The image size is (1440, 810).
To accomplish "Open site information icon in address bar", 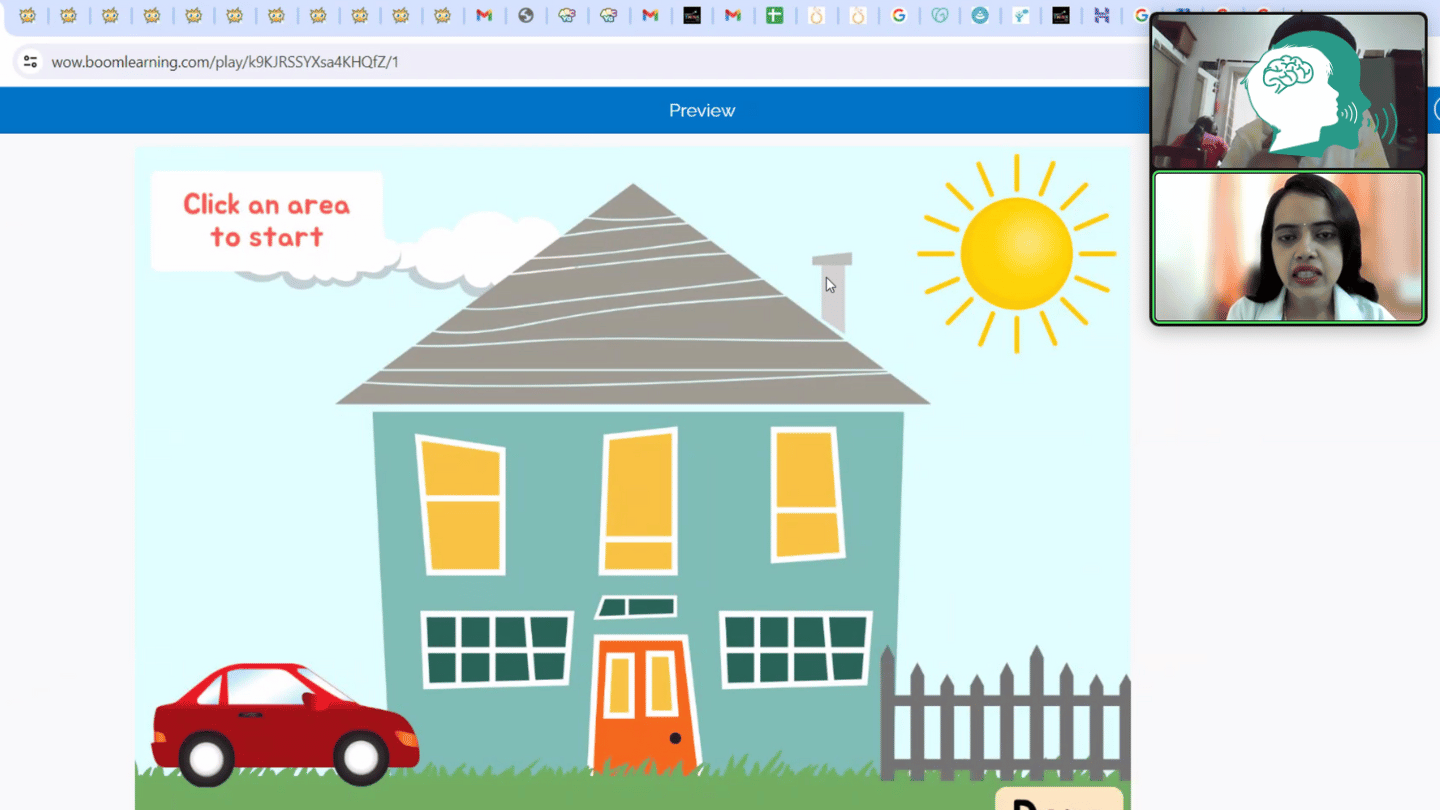I will (30, 62).
